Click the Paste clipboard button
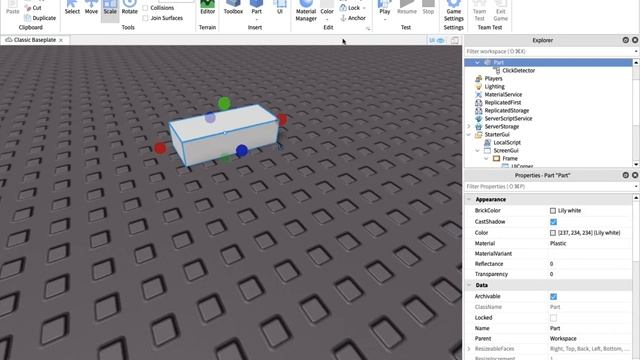 13,7
